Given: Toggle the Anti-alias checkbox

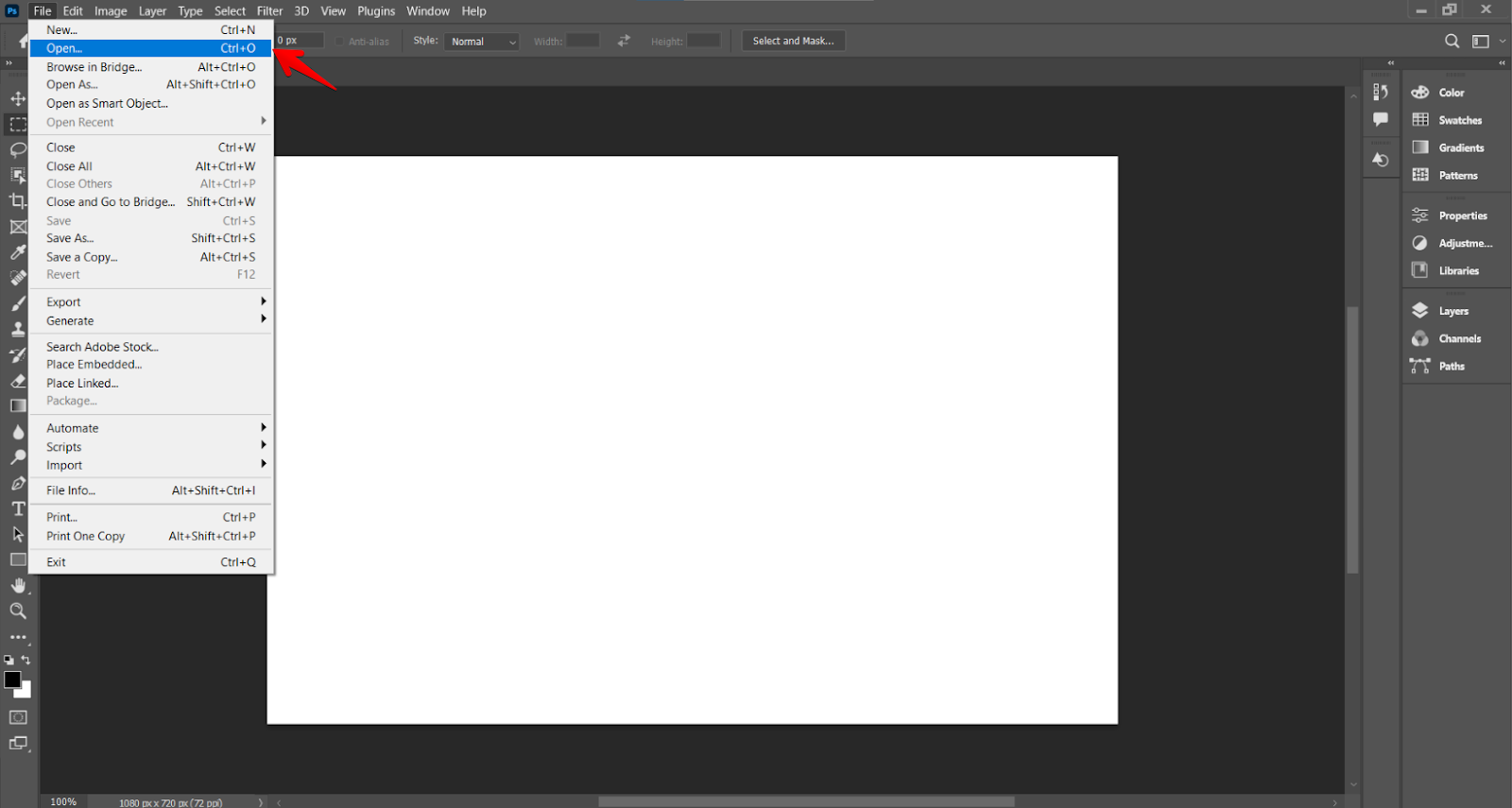Looking at the screenshot, I should click(340, 42).
